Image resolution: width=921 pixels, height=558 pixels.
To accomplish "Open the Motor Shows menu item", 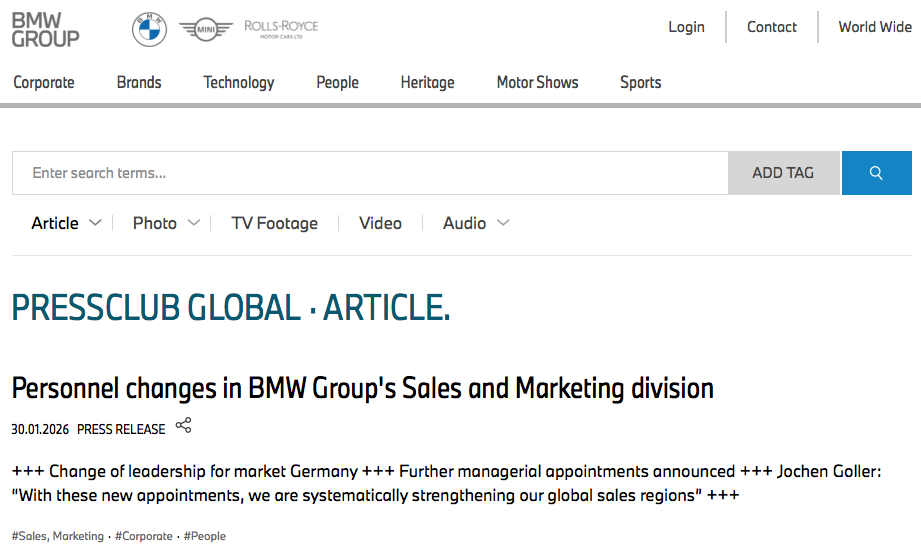I will pos(537,82).
